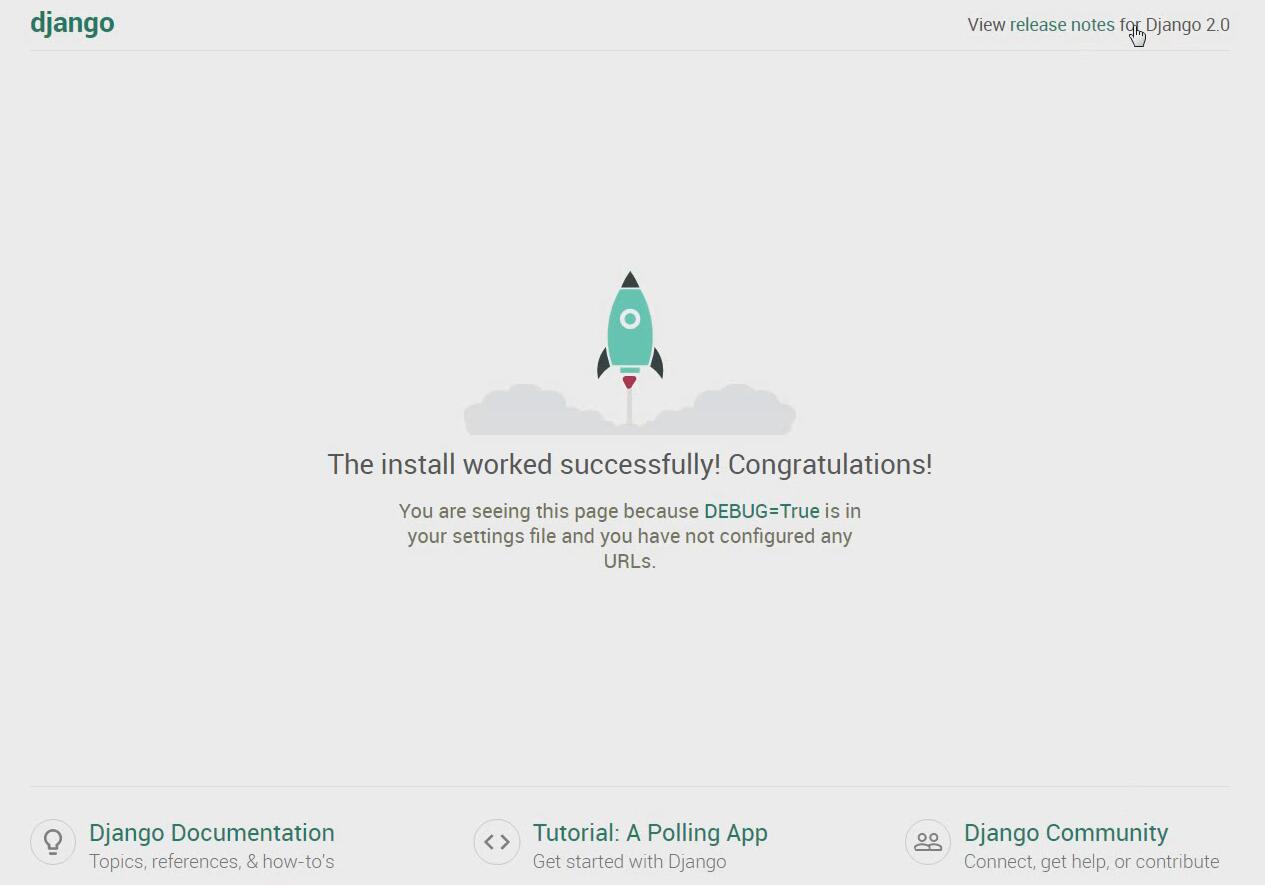Open Django Community link

pos(1066,833)
